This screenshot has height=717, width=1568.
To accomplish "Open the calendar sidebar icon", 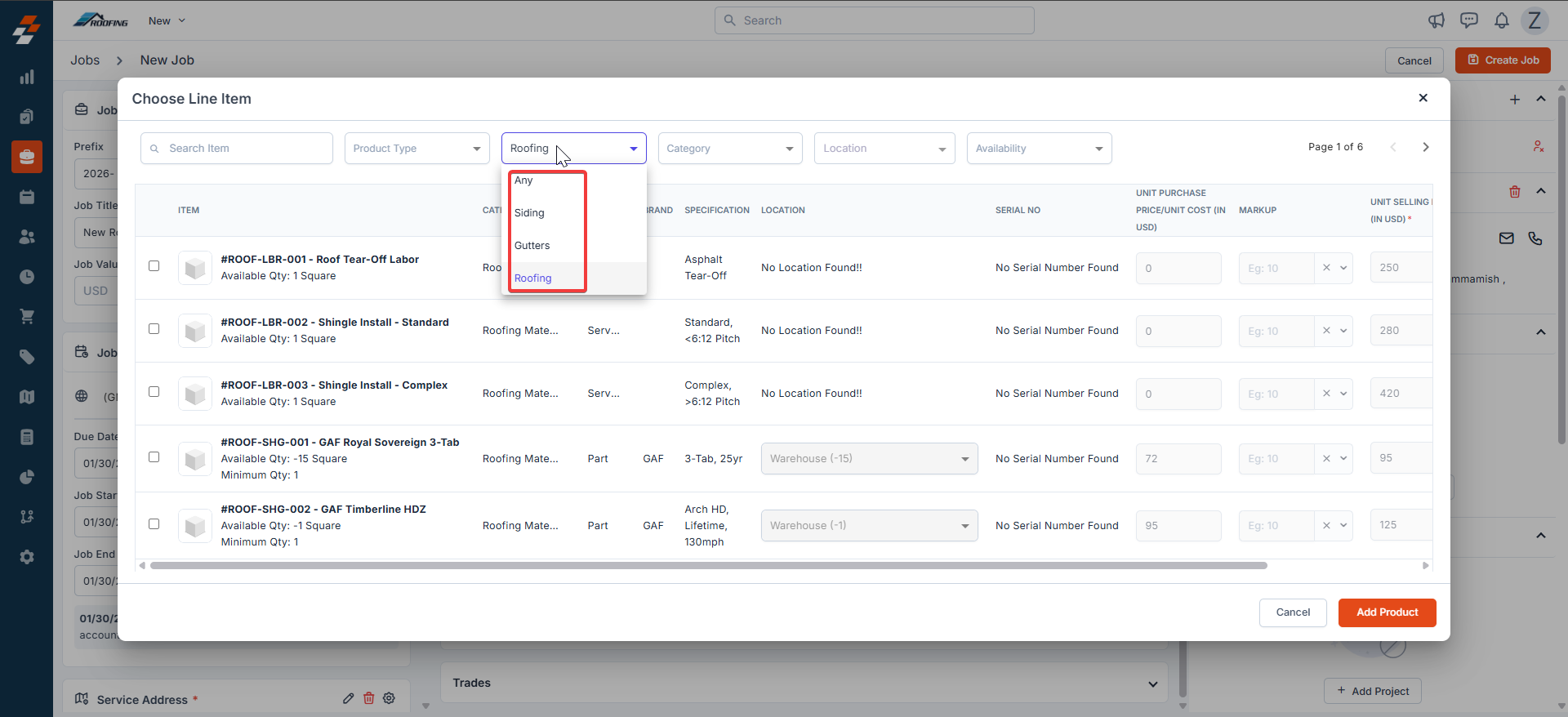I will (x=27, y=197).
